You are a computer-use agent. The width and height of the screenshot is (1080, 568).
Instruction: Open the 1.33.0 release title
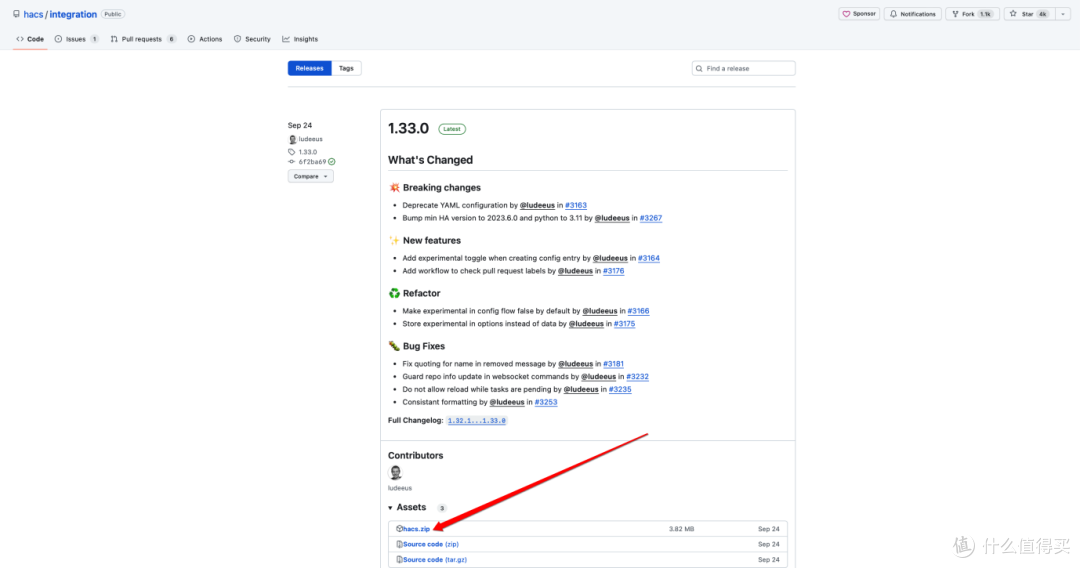click(408, 129)
